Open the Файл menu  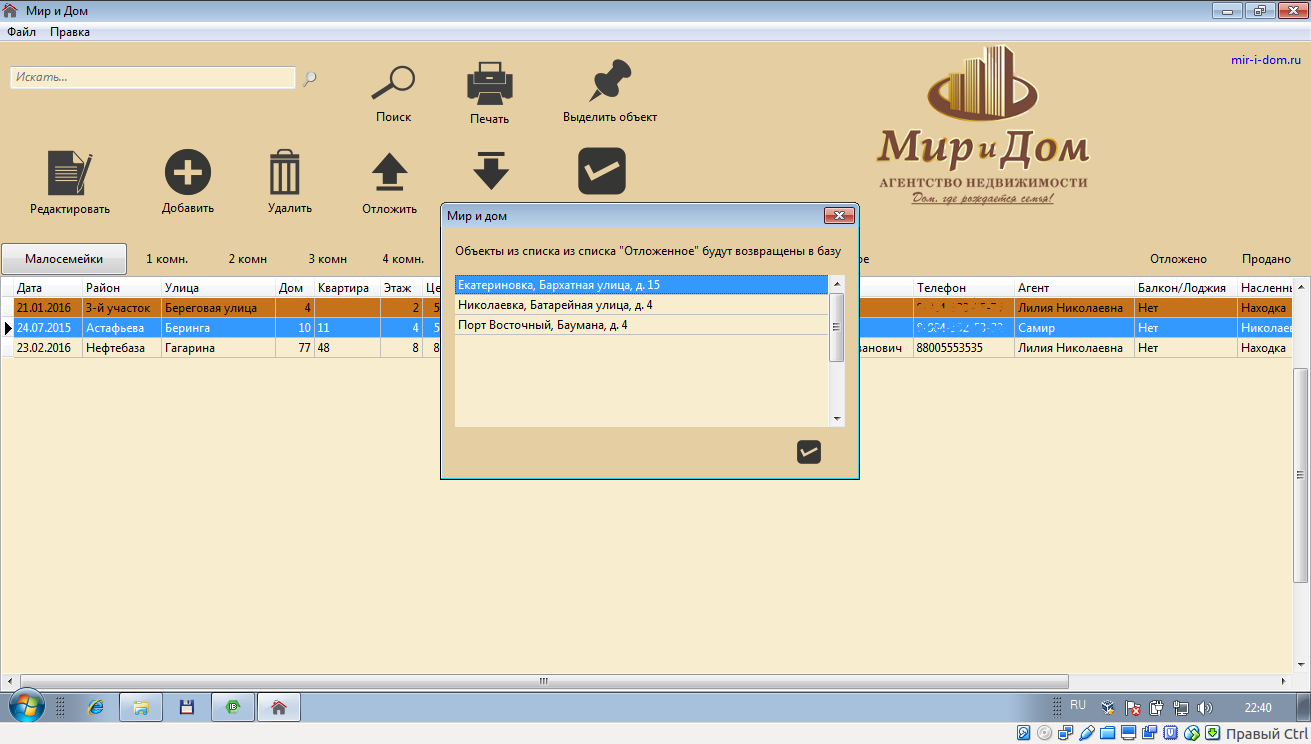22,32
